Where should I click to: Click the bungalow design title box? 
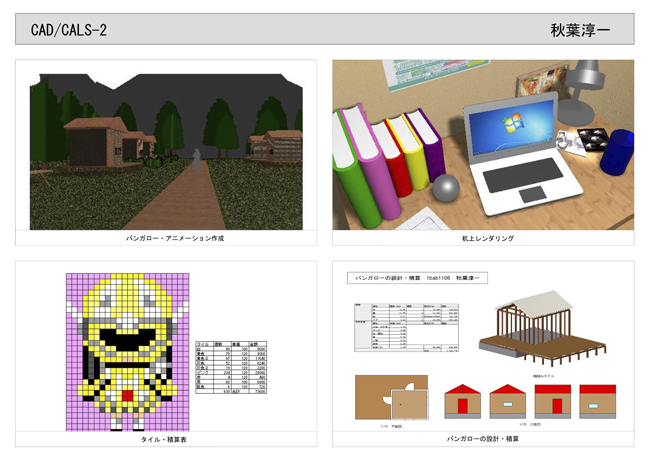417,278
